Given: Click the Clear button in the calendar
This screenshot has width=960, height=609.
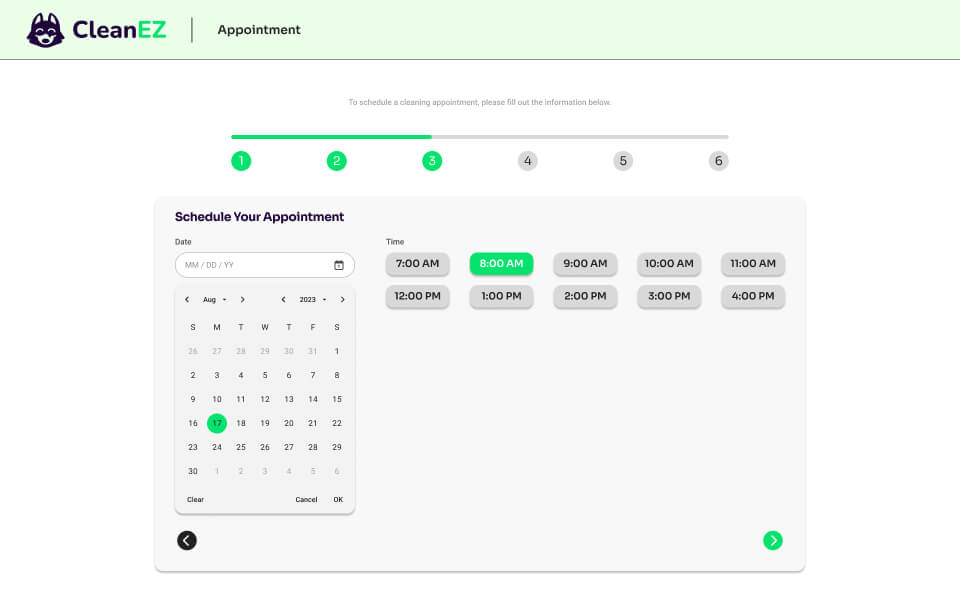Looking at the screenshot, I should click(x=194, y=499).
